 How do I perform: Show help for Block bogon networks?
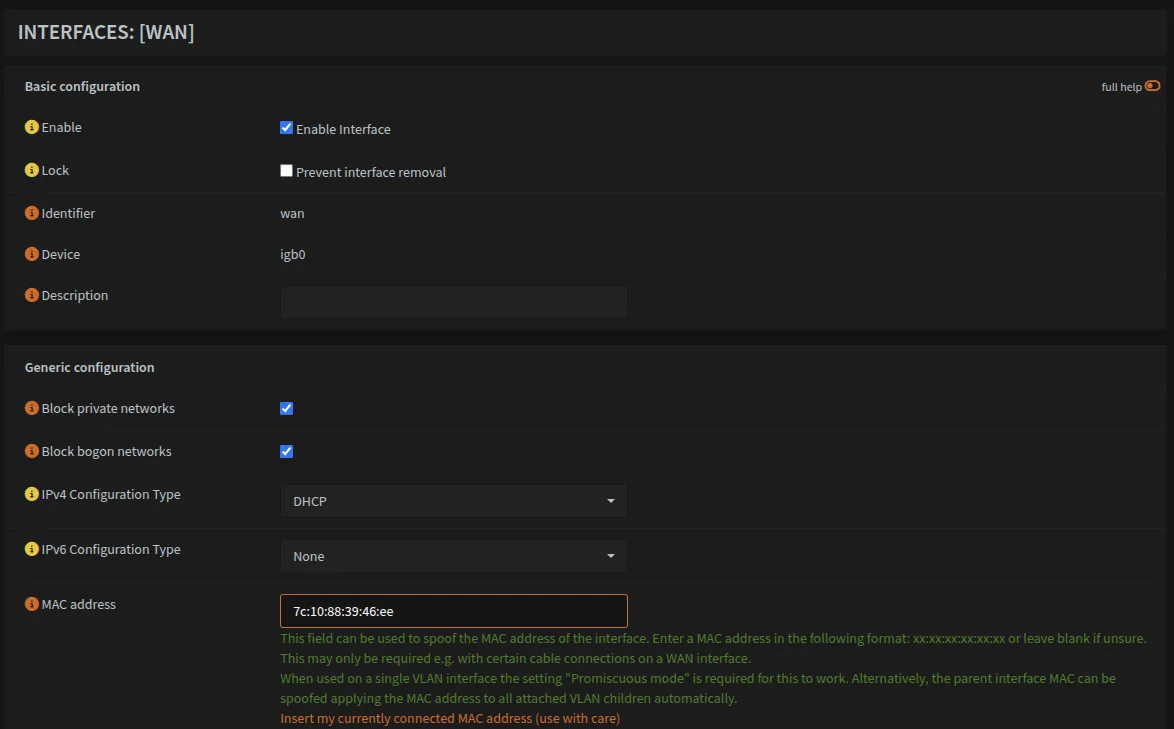(x=32, y=452)
